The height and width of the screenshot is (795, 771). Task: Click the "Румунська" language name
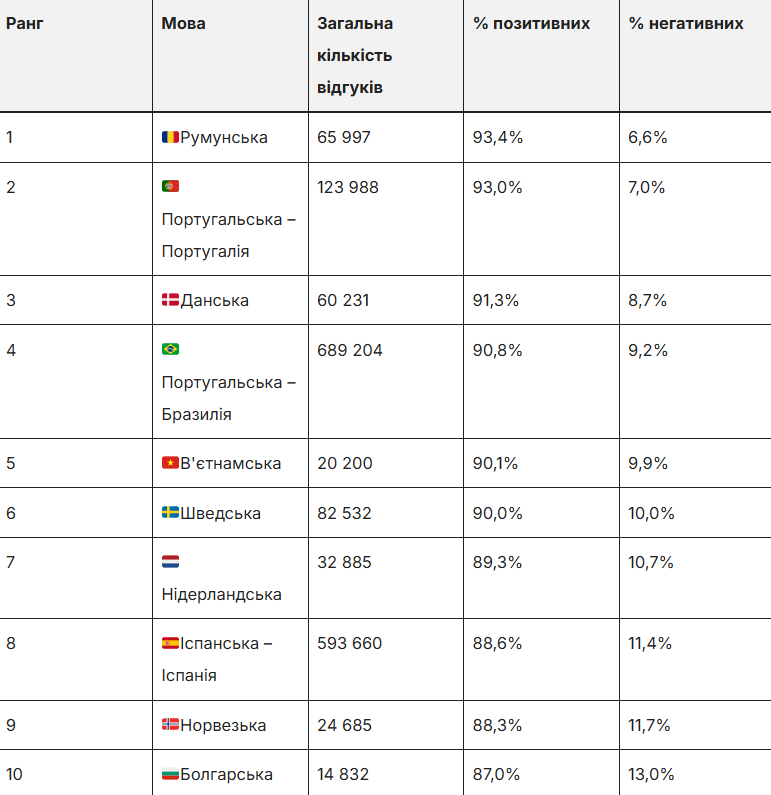tap(224, 137)
